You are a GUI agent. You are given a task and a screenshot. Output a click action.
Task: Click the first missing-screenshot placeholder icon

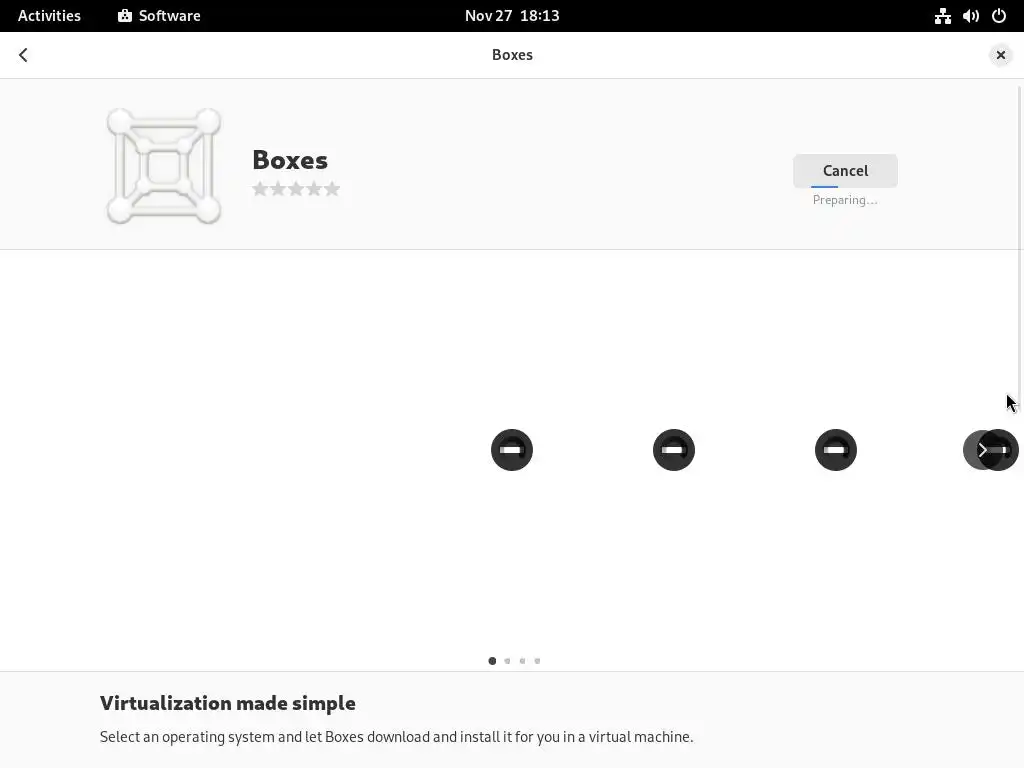pyautogui.click(x=512, y=450)
